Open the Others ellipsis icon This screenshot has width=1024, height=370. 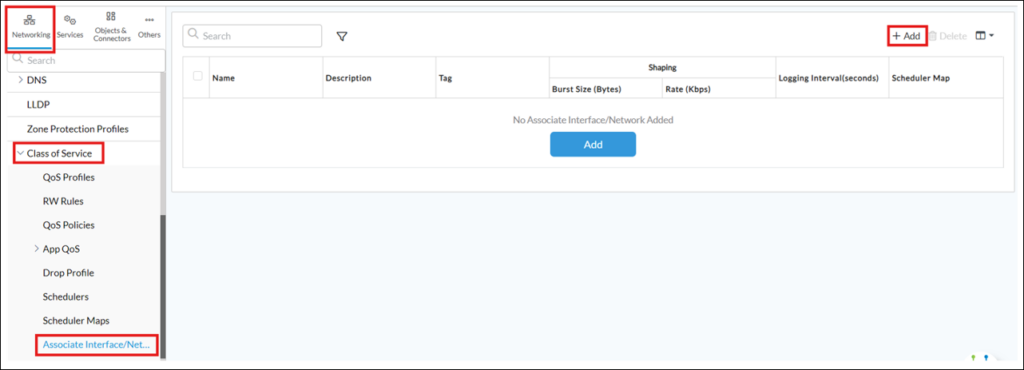150,20
